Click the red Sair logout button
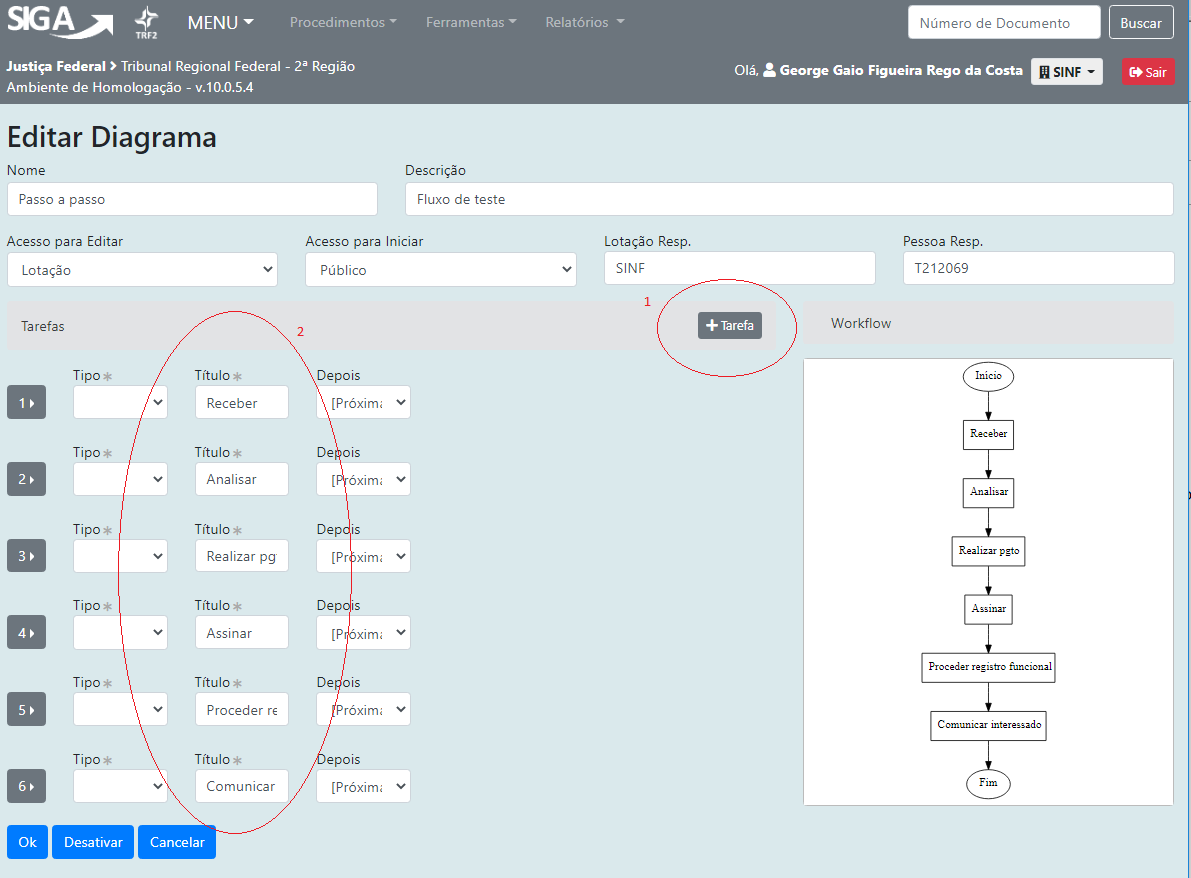The image size is (1191, 878). tap(1147, 72)
